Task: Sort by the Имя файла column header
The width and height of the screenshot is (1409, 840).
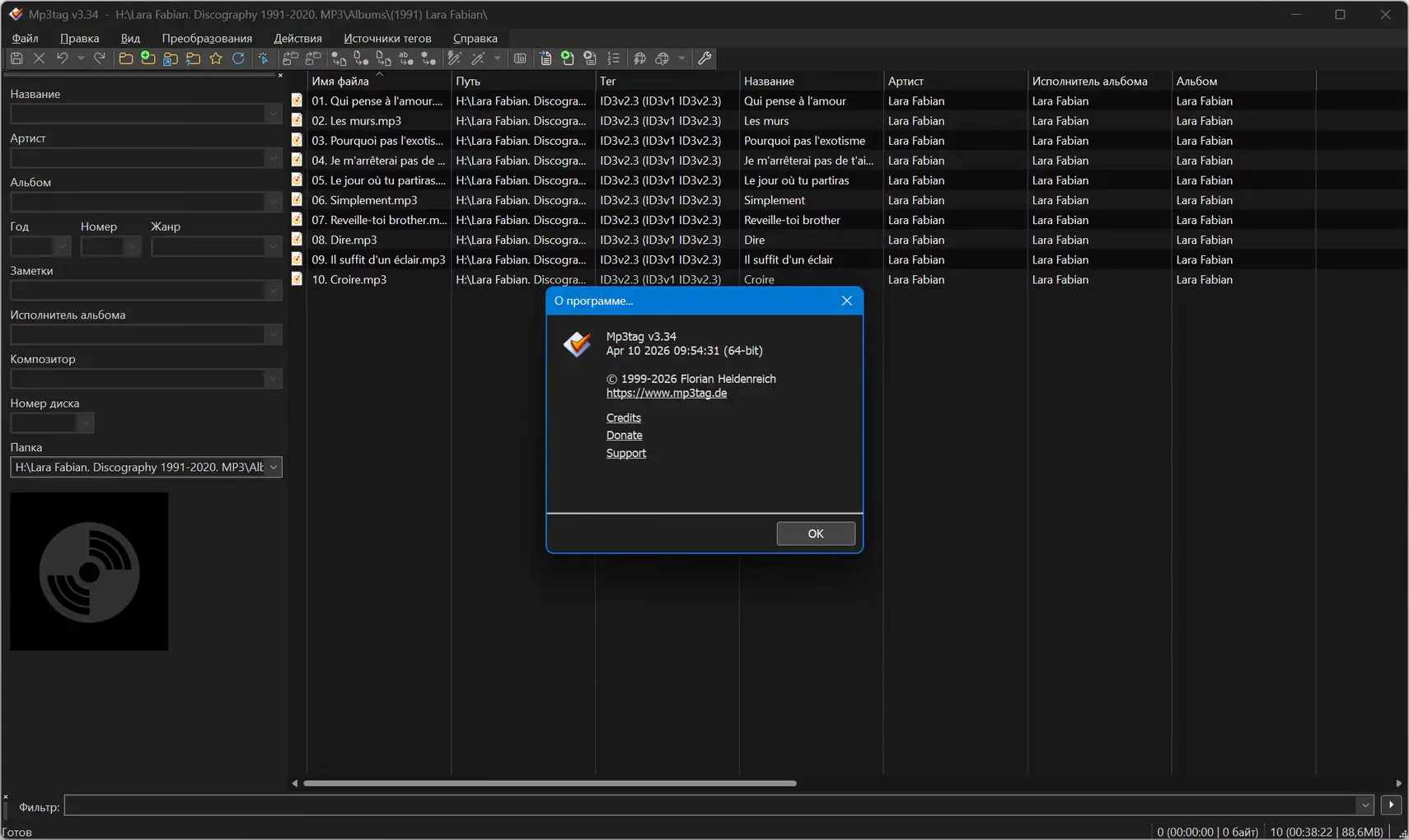Action: click(x=340, y=81)
